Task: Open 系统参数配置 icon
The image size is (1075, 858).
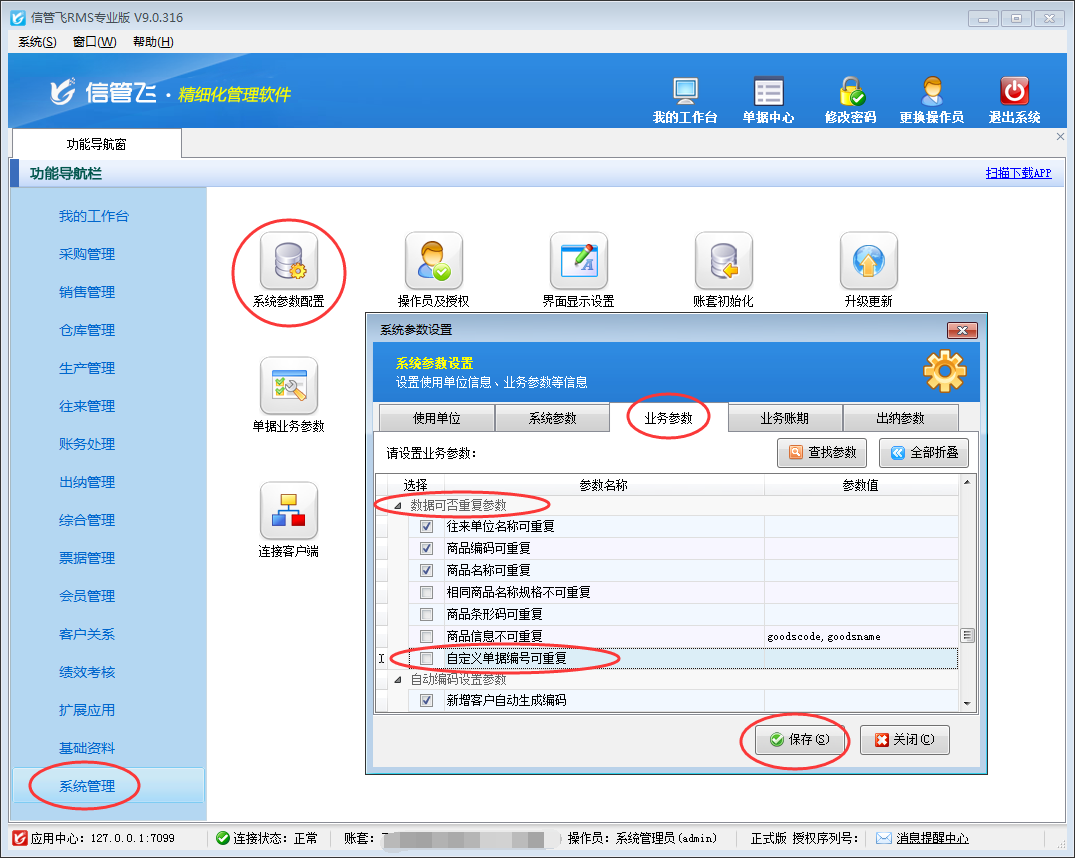Action: (288, 262)
